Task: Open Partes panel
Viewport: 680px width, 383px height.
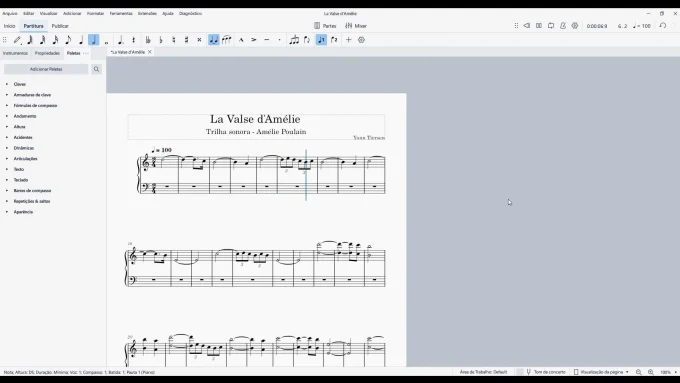Action: (325, 26)
